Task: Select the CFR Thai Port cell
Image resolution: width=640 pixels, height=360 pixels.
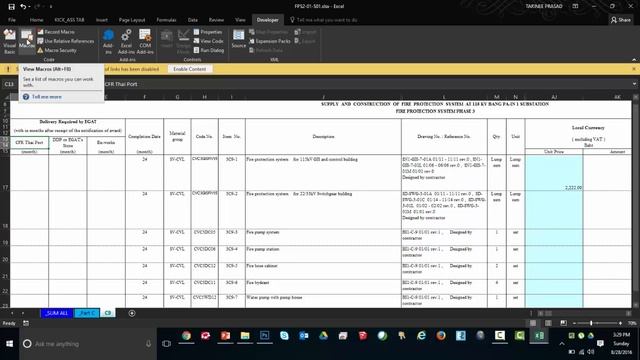Action: tap(29, 142)
